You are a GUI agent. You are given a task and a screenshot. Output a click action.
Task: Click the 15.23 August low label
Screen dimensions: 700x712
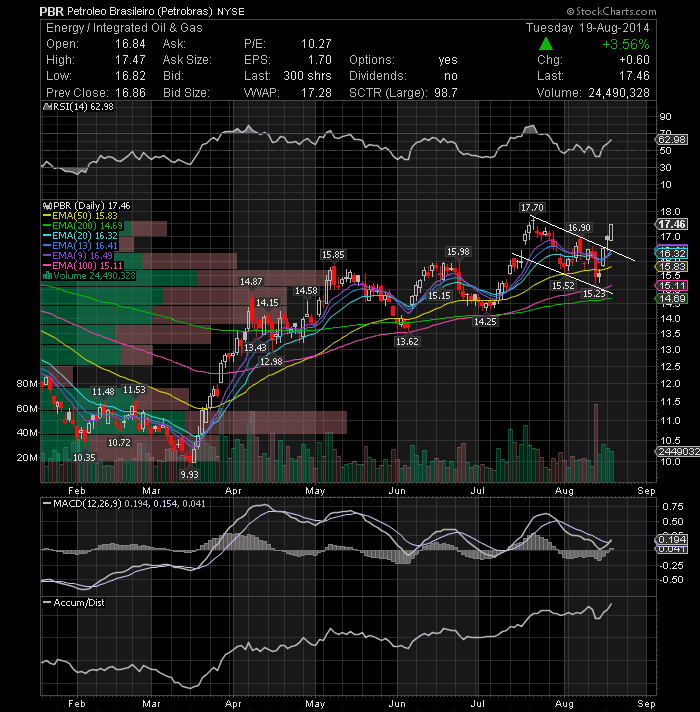click(594, 294)
